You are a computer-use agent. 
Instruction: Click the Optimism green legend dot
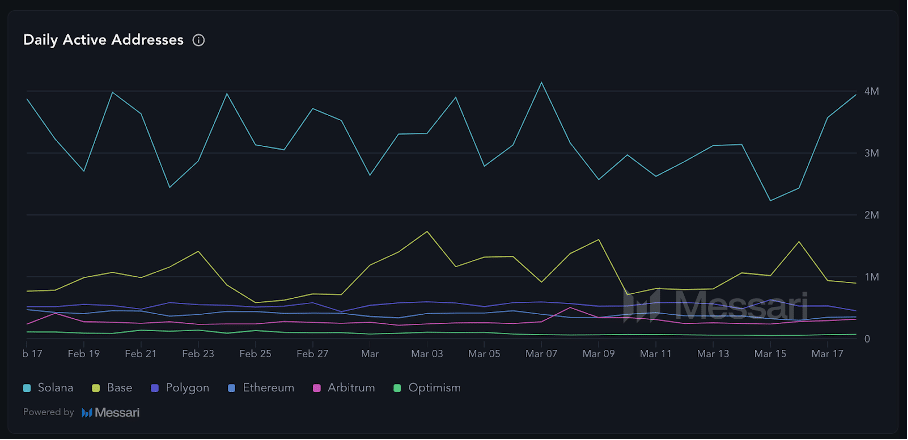point(400,387)
